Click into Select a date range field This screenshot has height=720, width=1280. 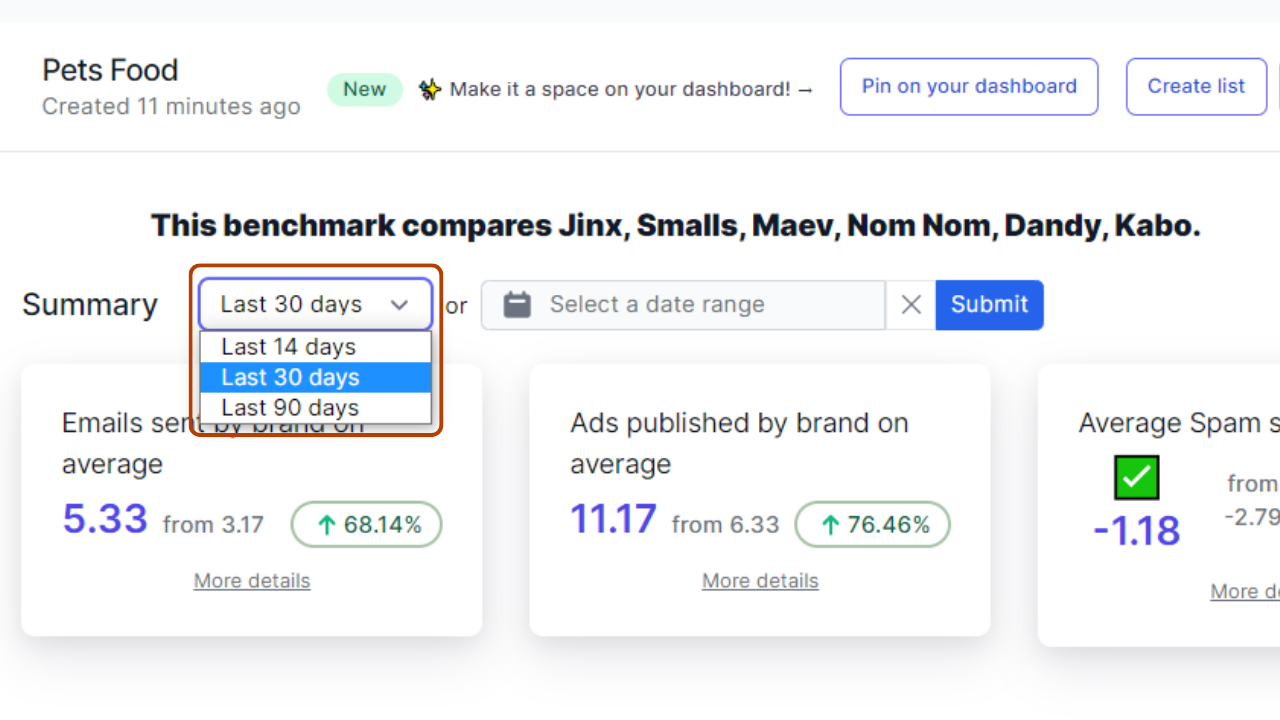pyautogui.click(x=700, y=305)
